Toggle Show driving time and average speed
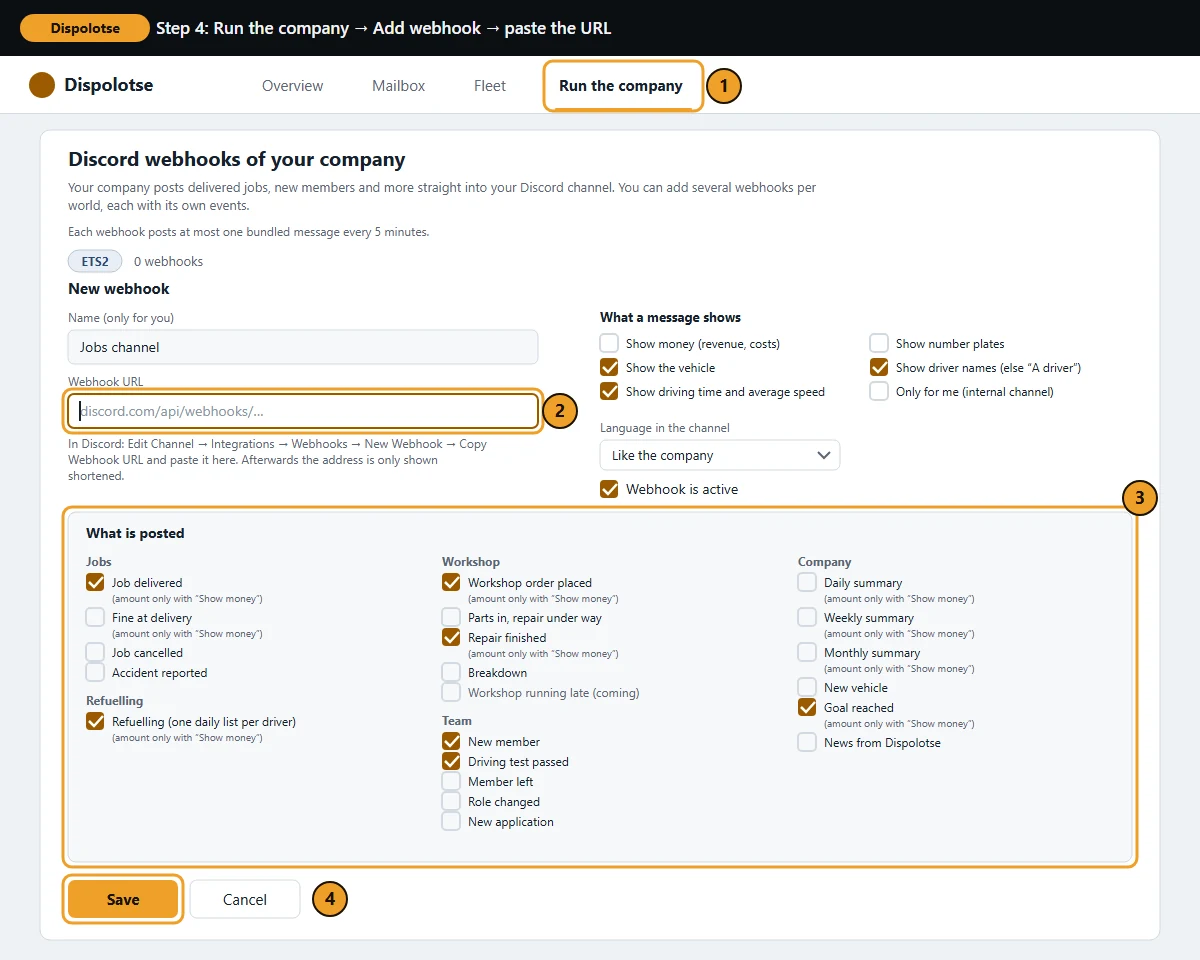Screen dimensions: 1200x960 (x=609, y=391)
